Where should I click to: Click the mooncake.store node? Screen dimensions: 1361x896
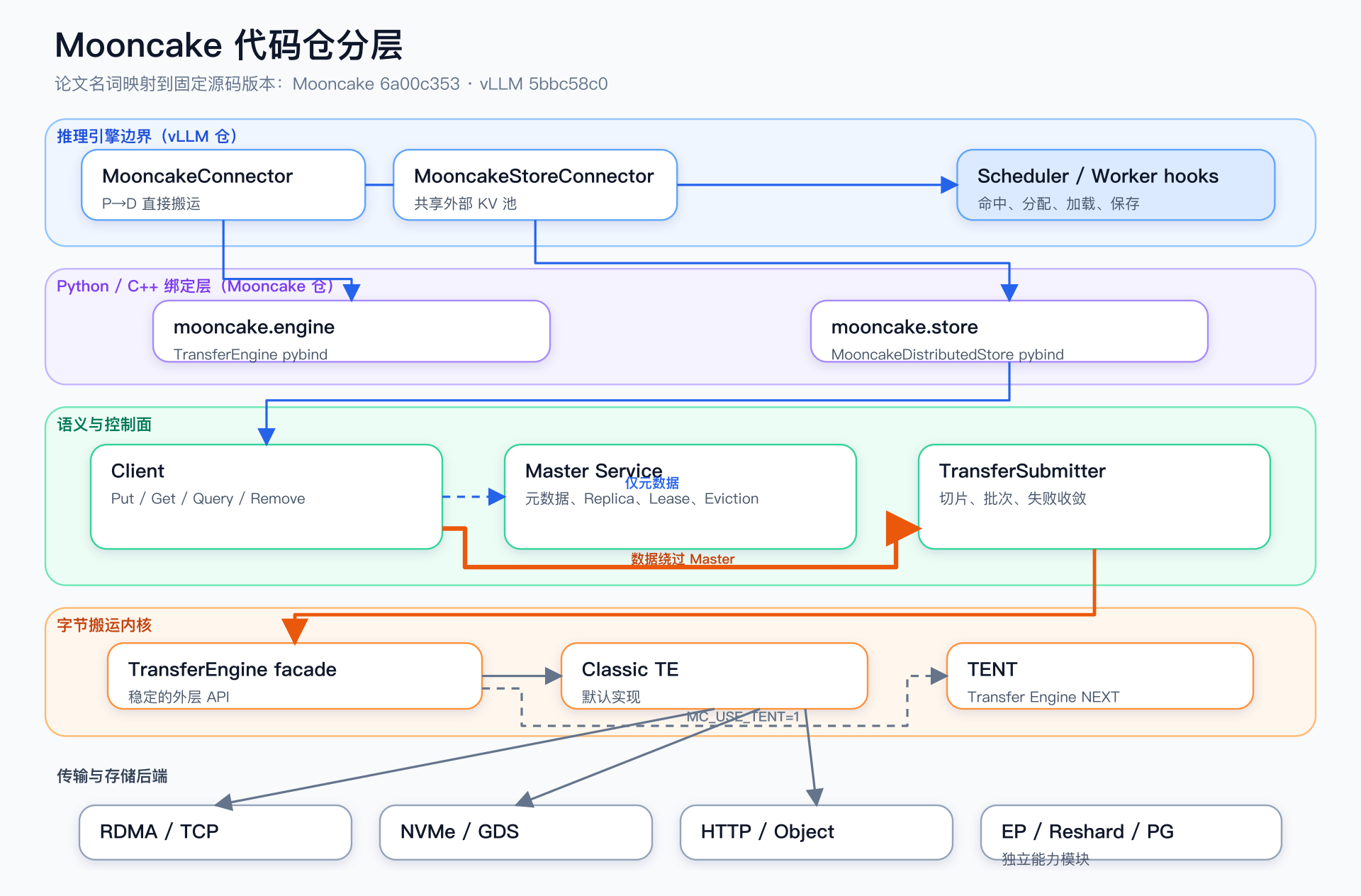(x=1009, y=331)
